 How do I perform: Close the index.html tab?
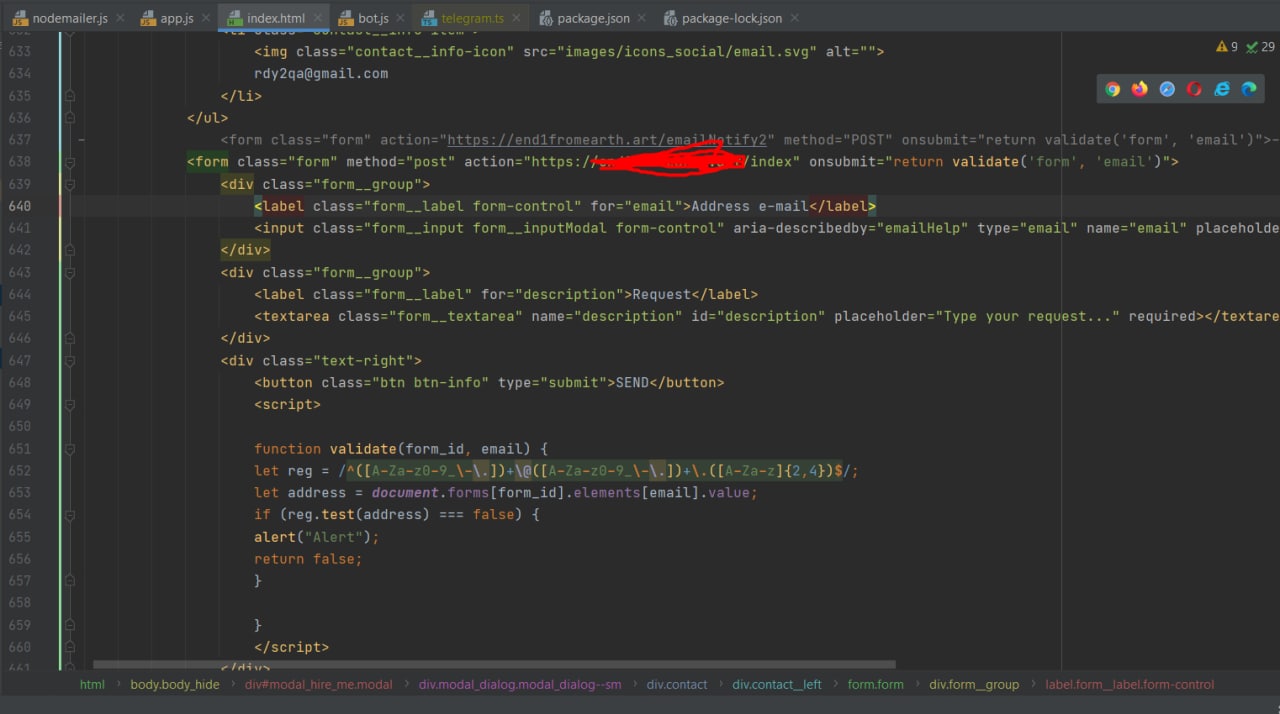(318, 18)
